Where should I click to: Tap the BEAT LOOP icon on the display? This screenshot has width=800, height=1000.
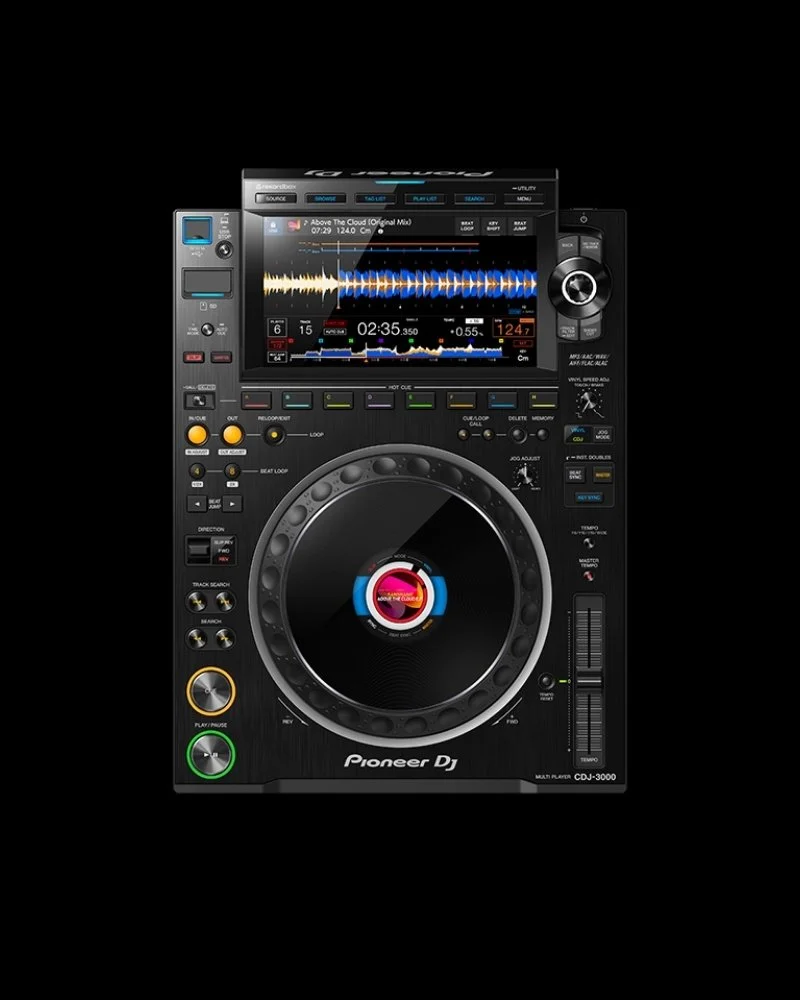pos(465,226)
